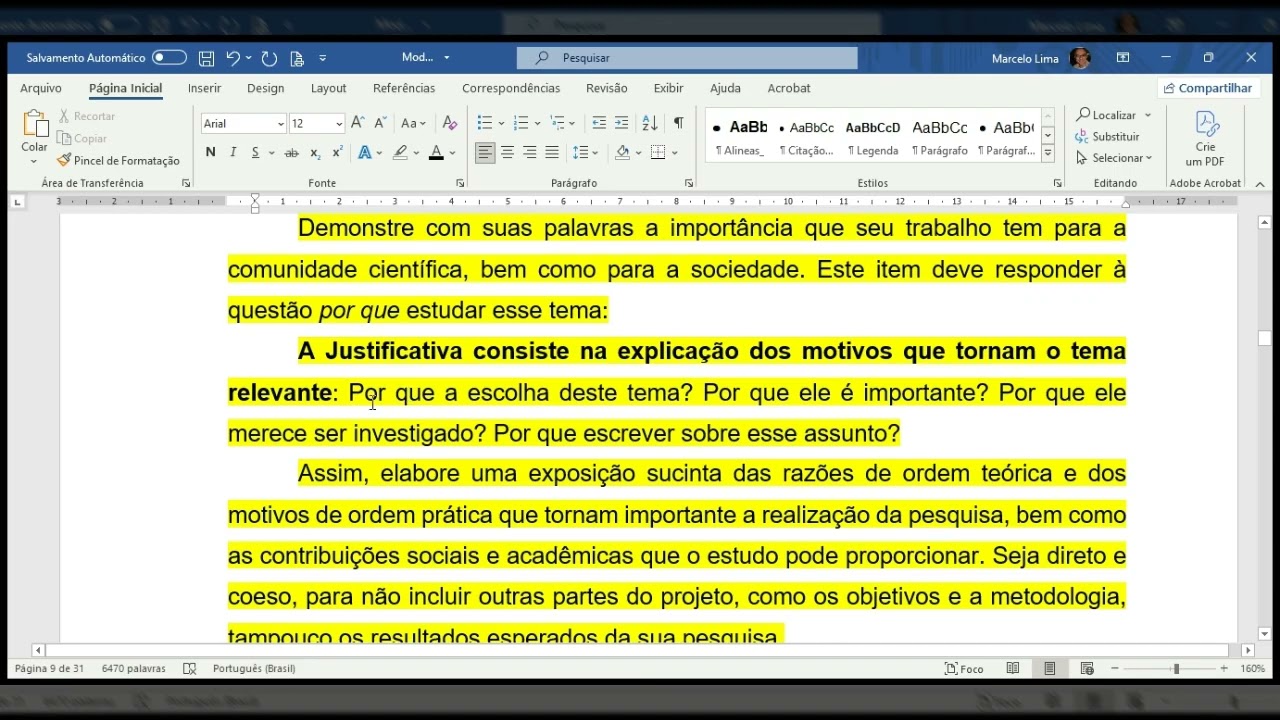Screen dimensions: 1280x720
Task: Open the font color dropdown arrow
Action: (452, 153)
